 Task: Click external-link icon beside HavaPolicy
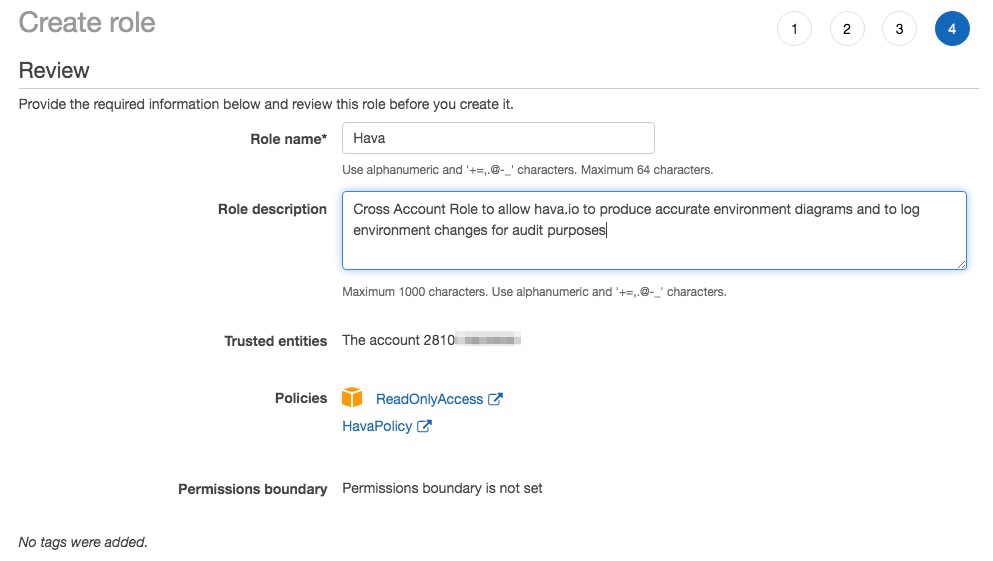pyautogui.click(x=424, y=426)
